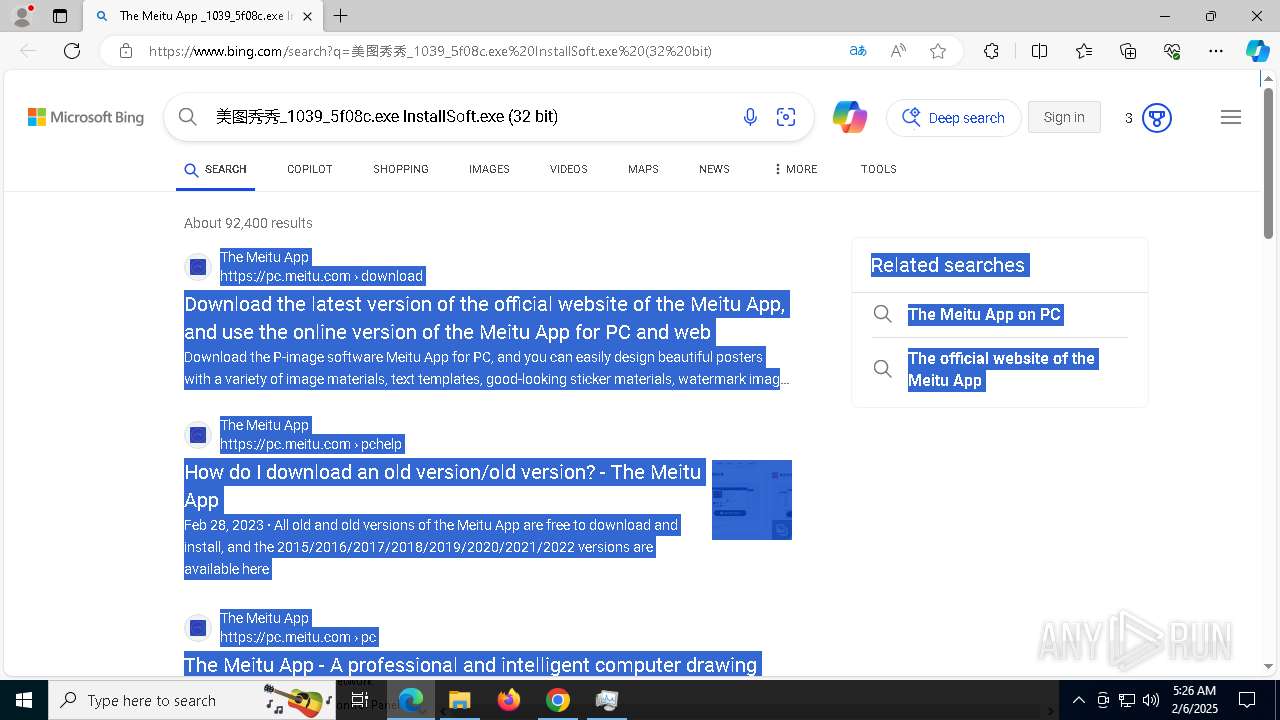This screenshot has height=720, width=1280.
Task: Turn on Read aloud icon
Action: point(898,51)
